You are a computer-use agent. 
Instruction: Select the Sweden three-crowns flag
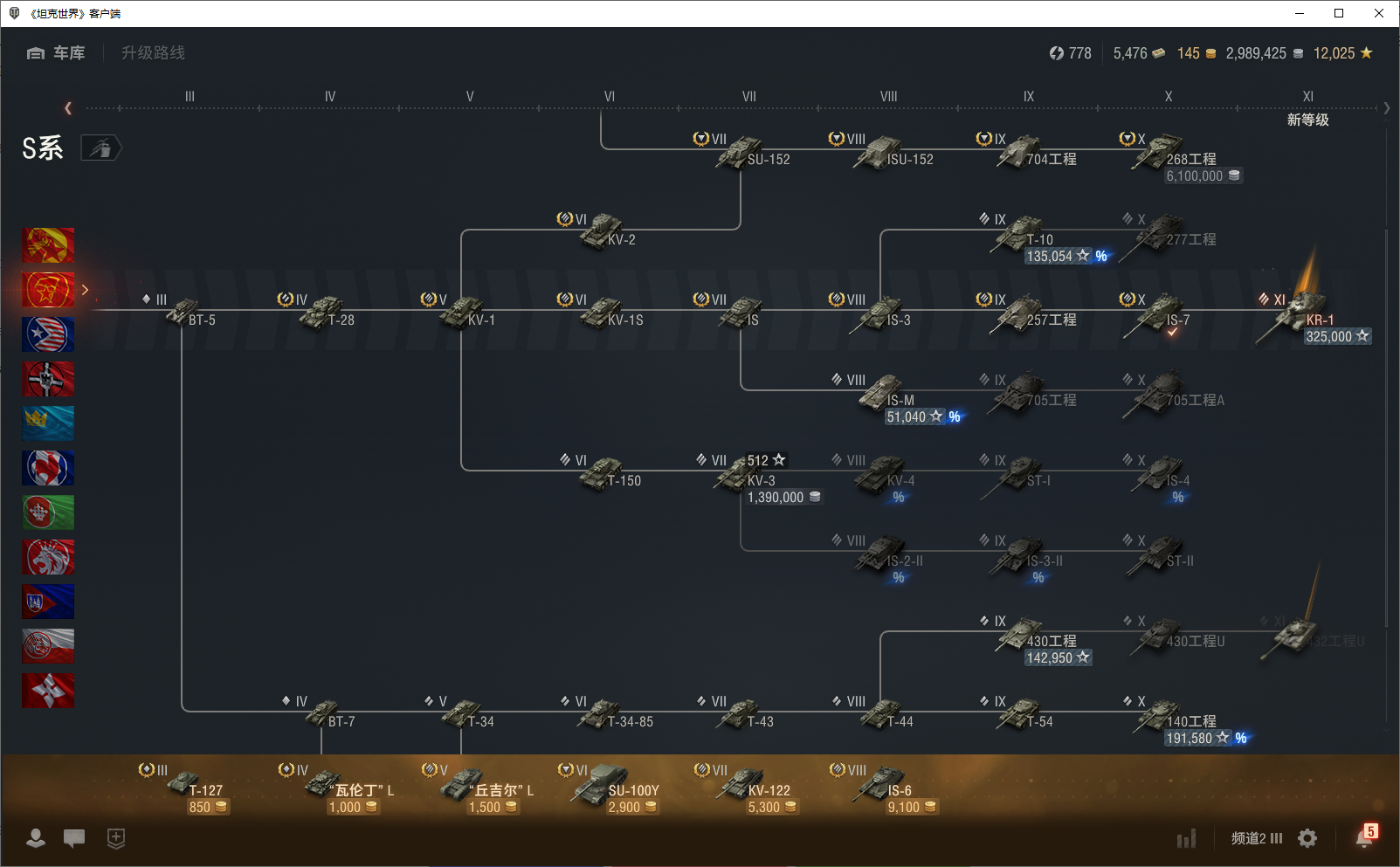point(48,423)
